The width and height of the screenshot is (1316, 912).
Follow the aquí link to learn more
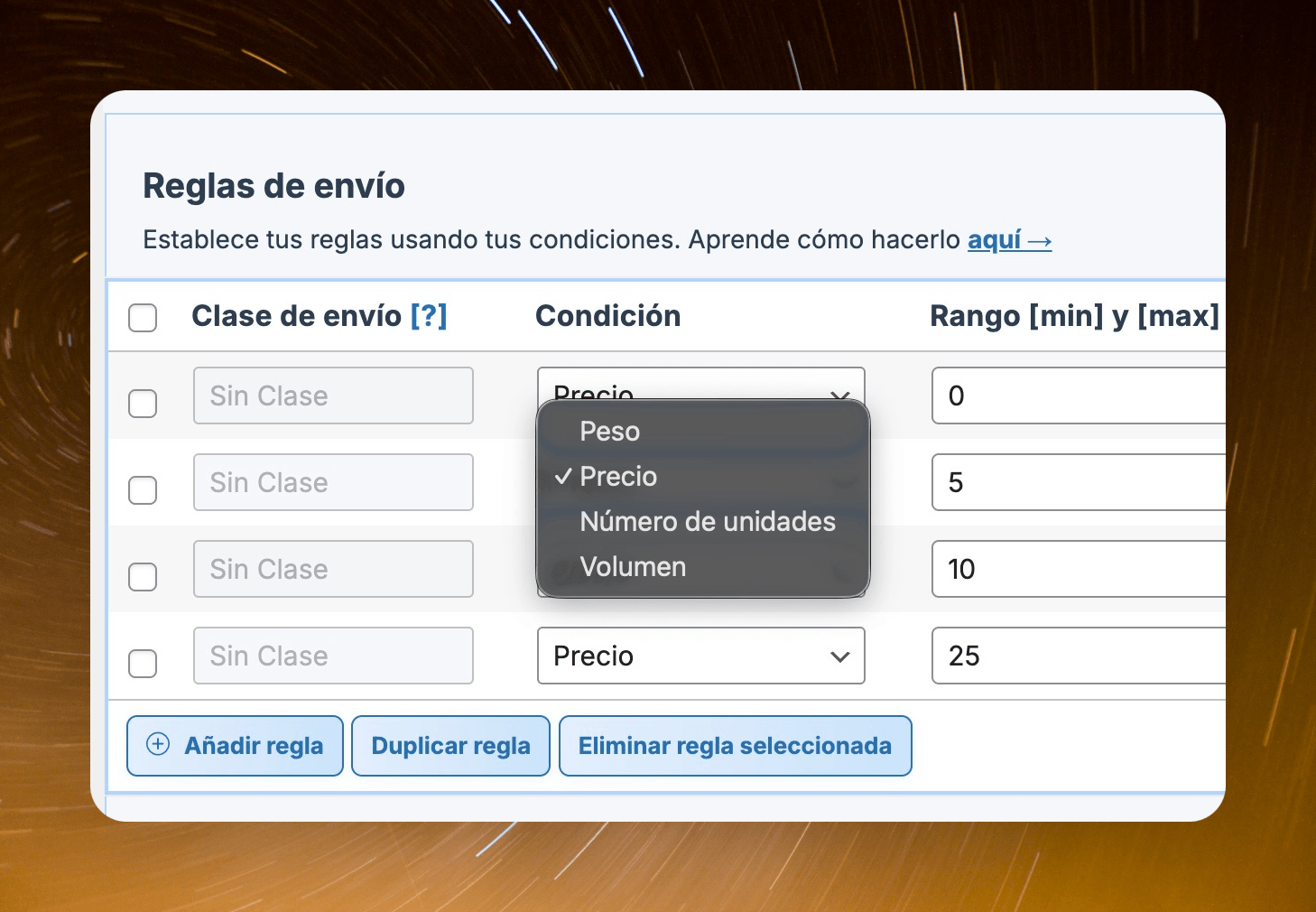click(x=1009, y=240)
